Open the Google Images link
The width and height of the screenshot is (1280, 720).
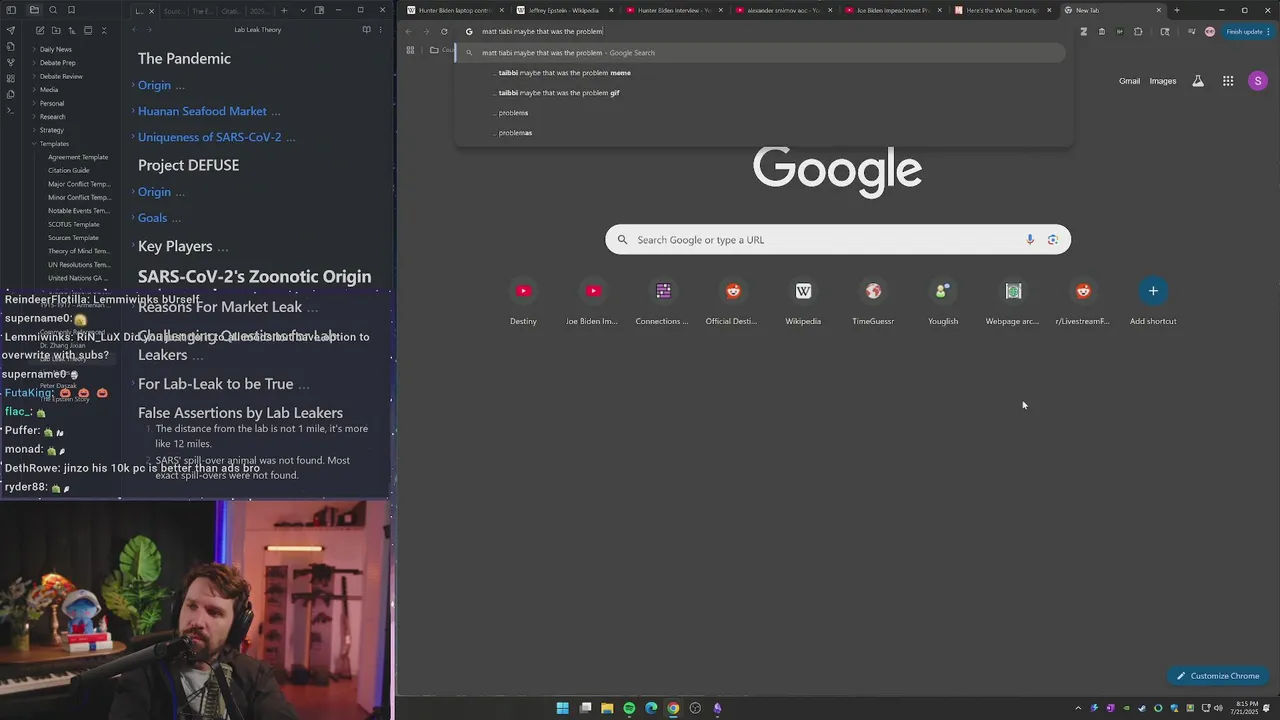click(x=1162, y=81)
